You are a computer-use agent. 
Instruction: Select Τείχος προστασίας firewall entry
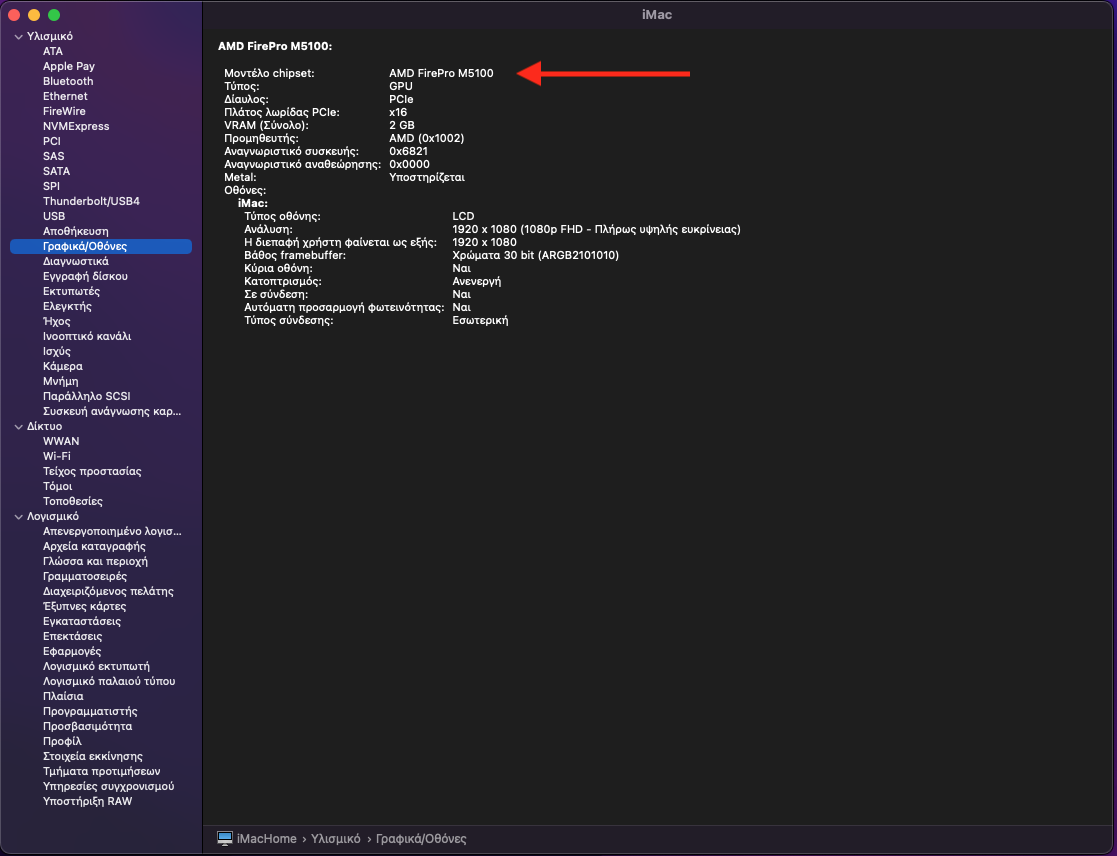pyautogui.click(x=92, y=471)
